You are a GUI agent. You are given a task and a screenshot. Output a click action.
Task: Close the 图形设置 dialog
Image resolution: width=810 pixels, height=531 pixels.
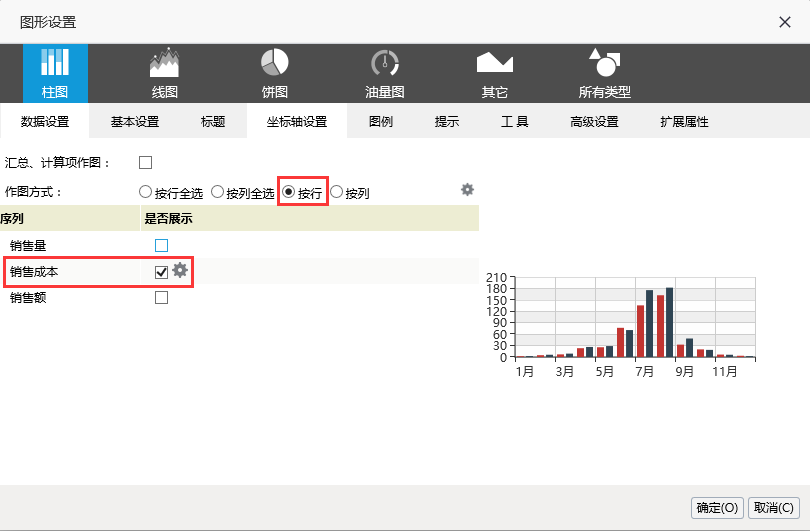(785, 22)
